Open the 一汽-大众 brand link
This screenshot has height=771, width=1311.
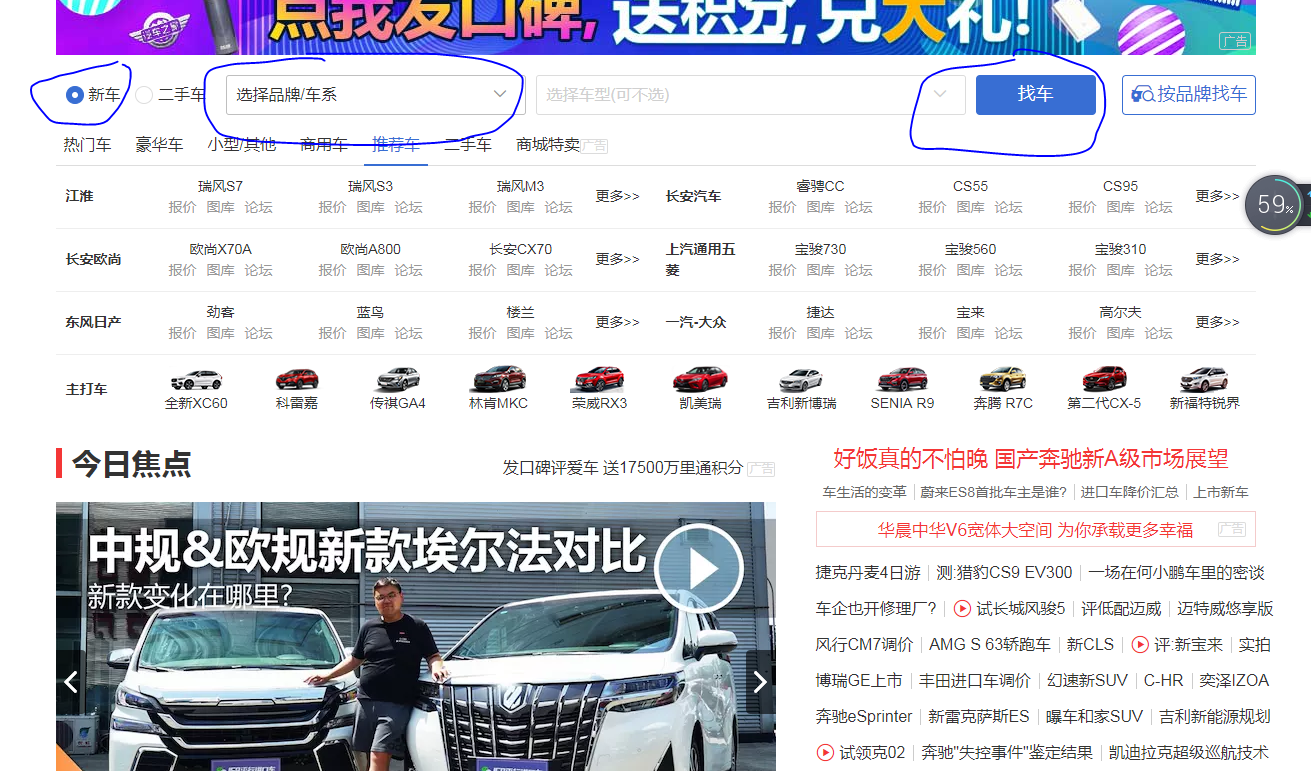(696, 322)
